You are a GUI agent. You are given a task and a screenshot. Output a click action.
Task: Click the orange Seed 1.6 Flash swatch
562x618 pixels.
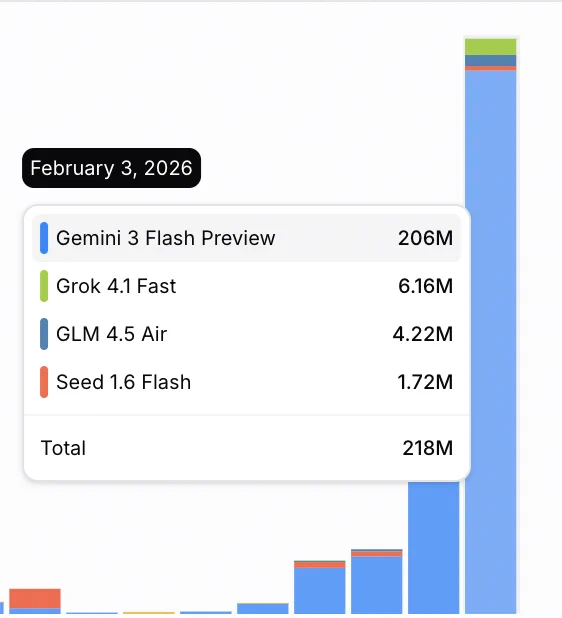(x=44, y=382)
